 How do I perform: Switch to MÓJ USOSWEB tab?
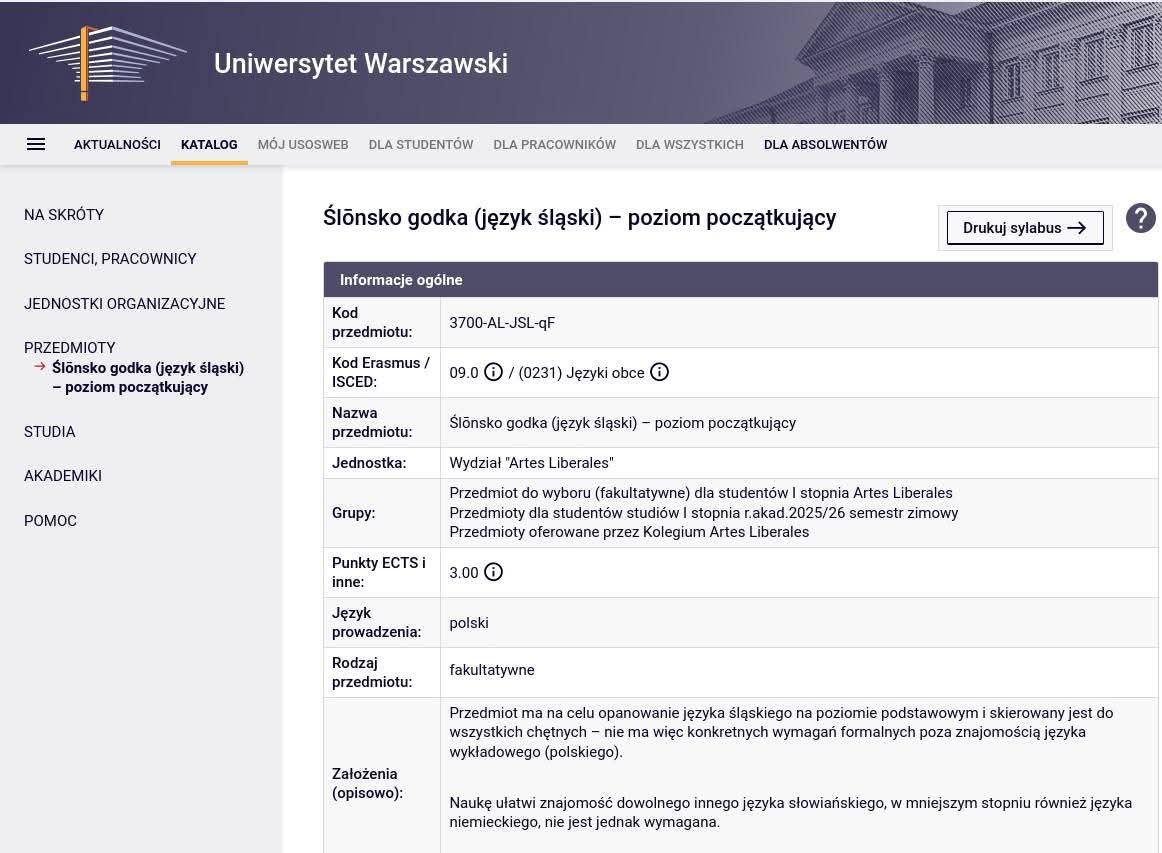pos(303,145)
